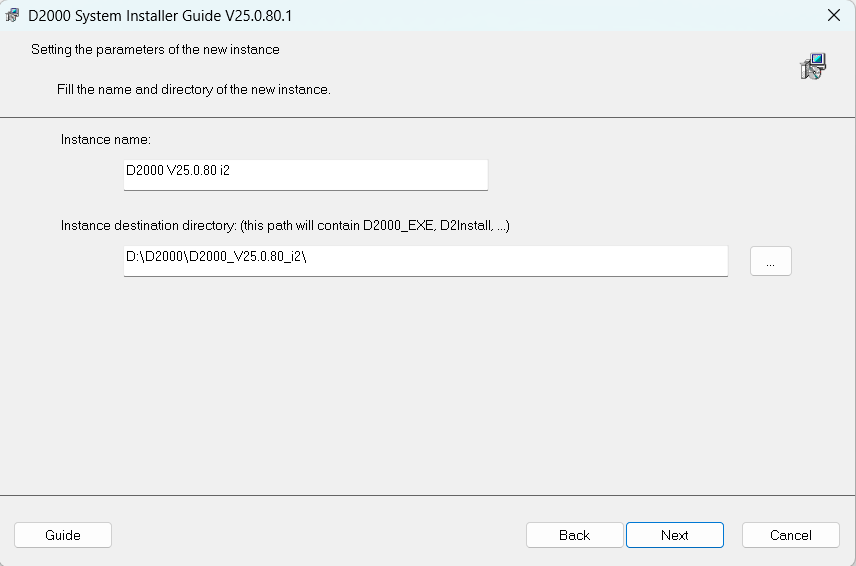
Task: Go Back to the previous installer step
Action: pyautogui.click(x=574, y=535)
